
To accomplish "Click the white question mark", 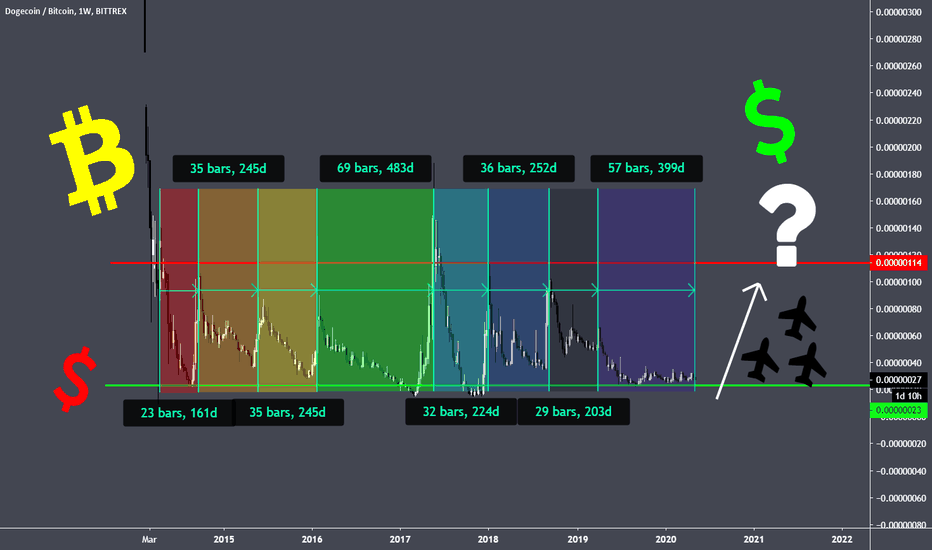I will (x=787, y=225).
